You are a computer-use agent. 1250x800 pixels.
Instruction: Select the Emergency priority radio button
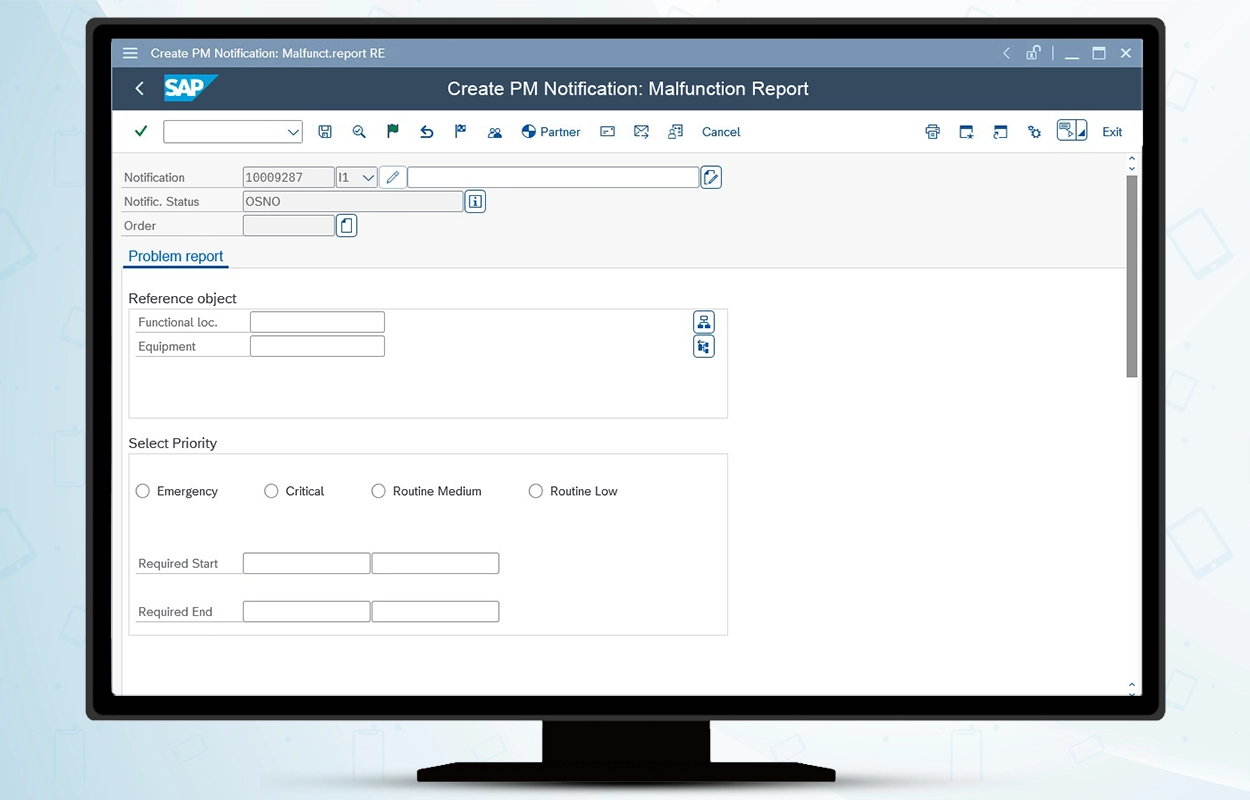click(x=143, y=491)
